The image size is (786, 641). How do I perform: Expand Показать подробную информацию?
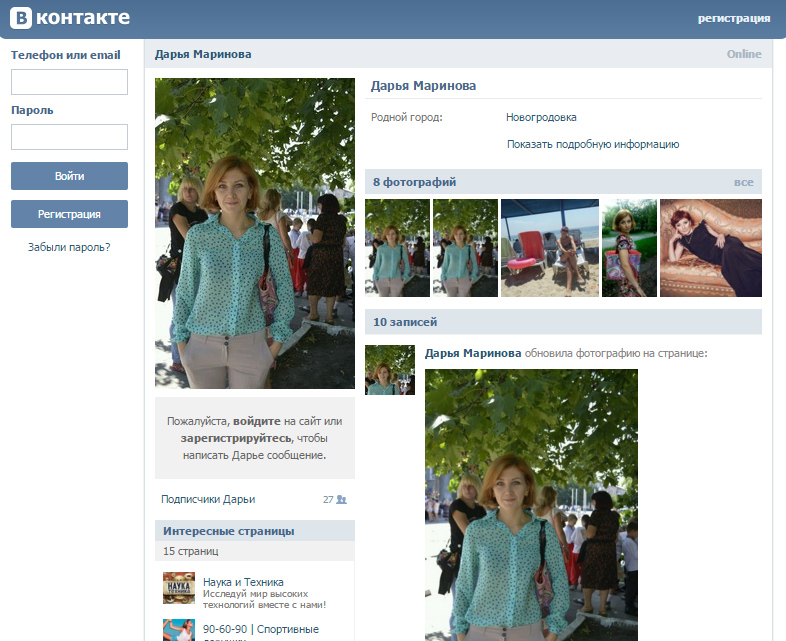pos(593,144)
